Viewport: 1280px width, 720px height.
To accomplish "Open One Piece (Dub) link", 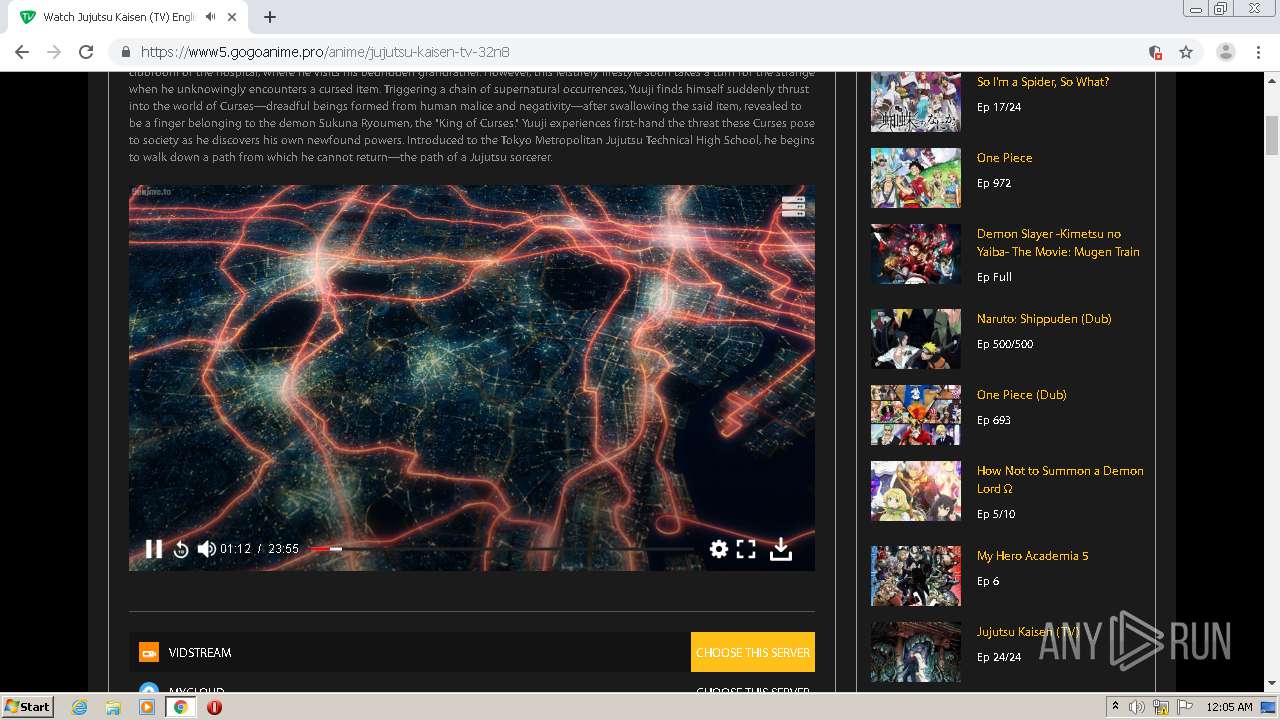I will (x=1021, y=395).
